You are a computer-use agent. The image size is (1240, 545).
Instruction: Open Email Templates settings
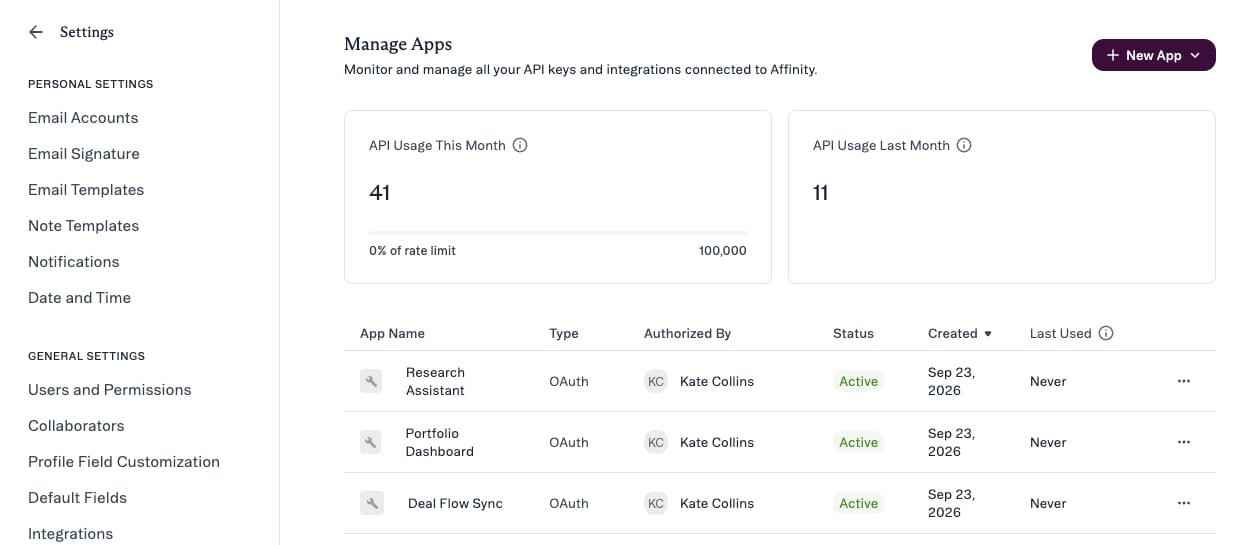tap(86, 190)
